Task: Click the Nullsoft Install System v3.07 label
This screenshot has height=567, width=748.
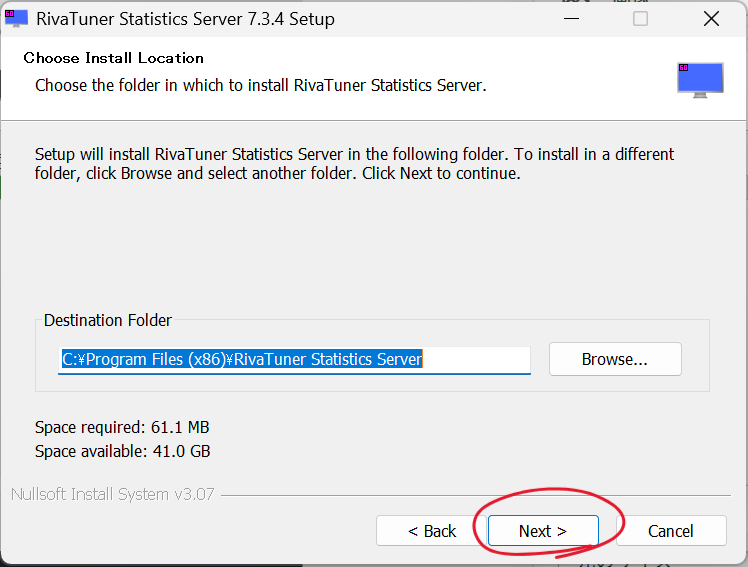Action: 112,494
